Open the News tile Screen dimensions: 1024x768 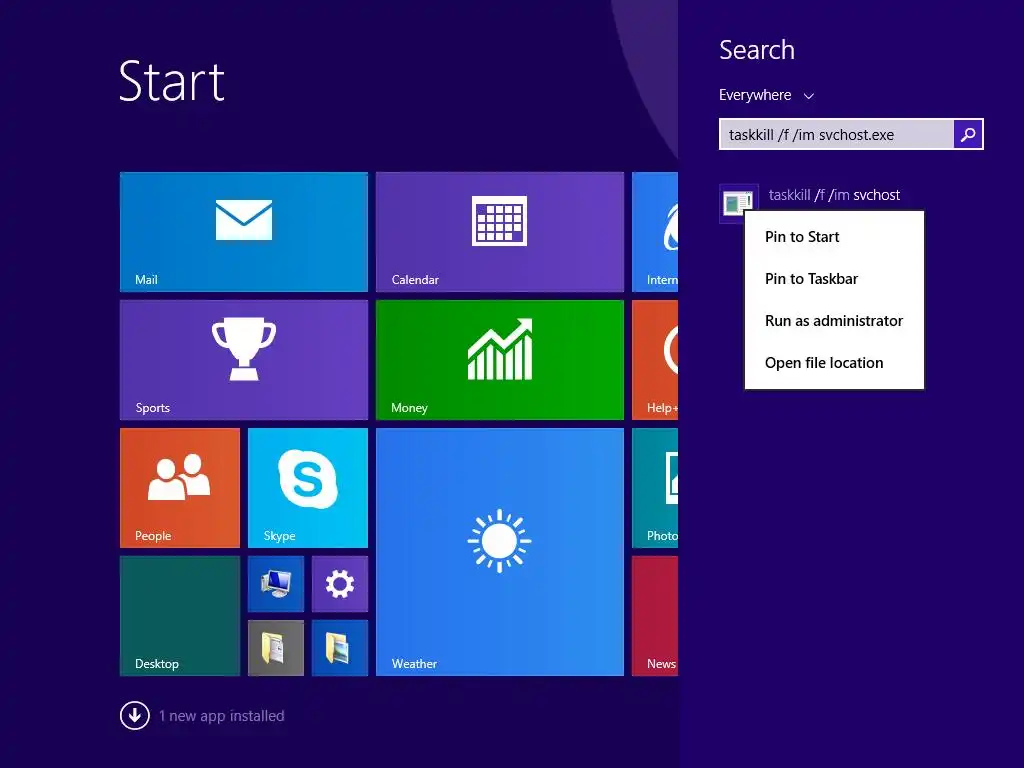point(655,616)
